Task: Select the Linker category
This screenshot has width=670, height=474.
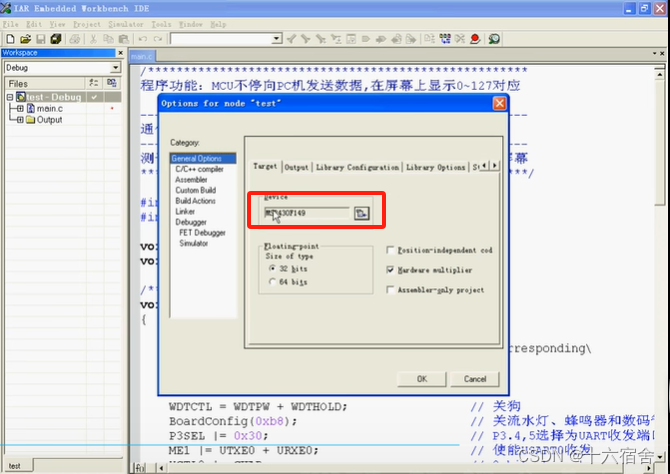Action: pyautogui.click(x=185, y=212)
